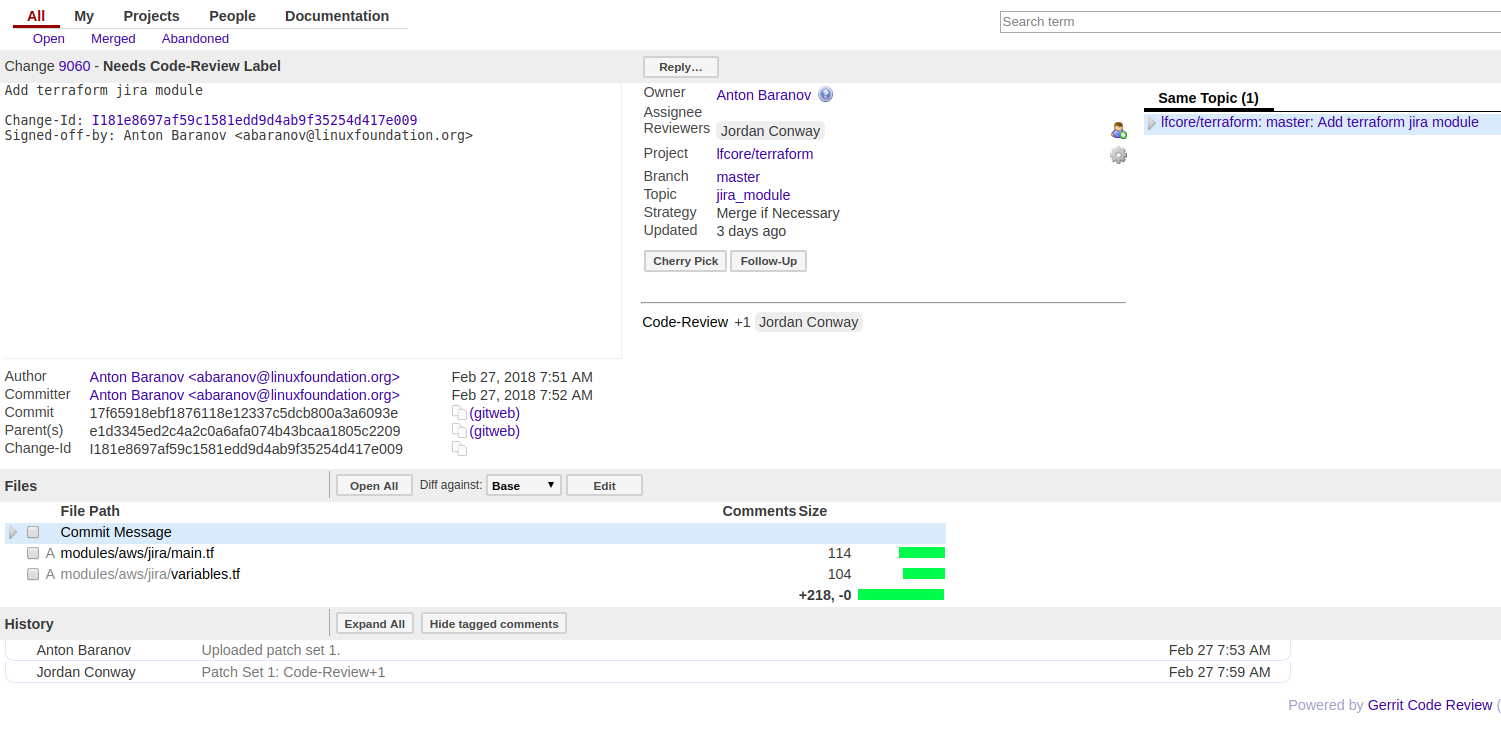The image size is (1501, 738).
Task: Open the People menu
Action: pos(232,16)
